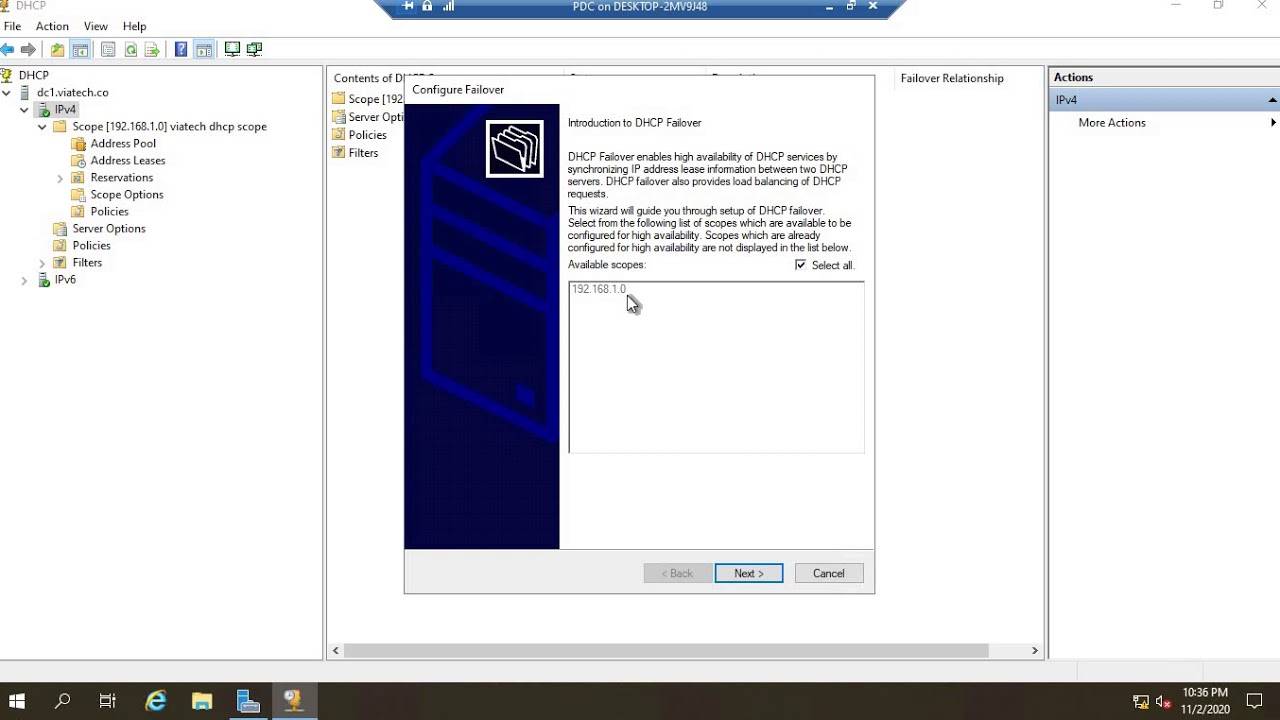
Task: Select the IPv4 node in the tree
Action: [65, 109]
